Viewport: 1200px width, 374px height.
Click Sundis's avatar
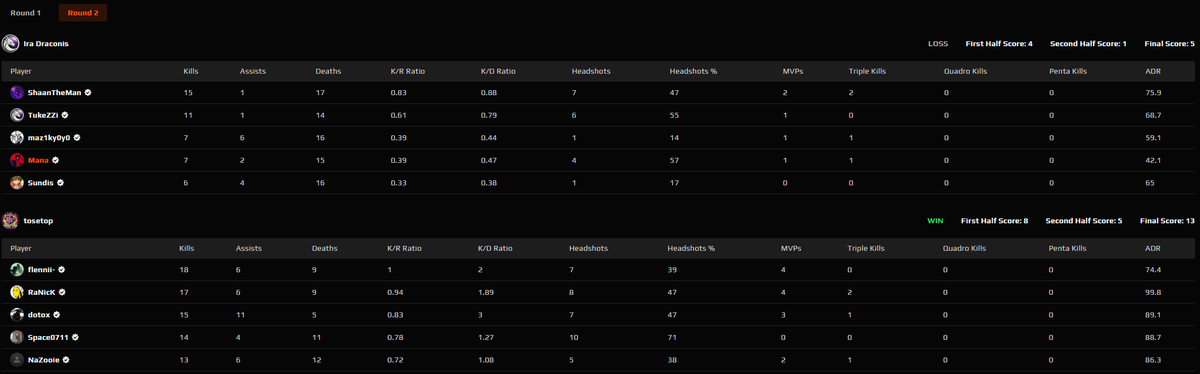pyautogui.click(x=17, y=183)
